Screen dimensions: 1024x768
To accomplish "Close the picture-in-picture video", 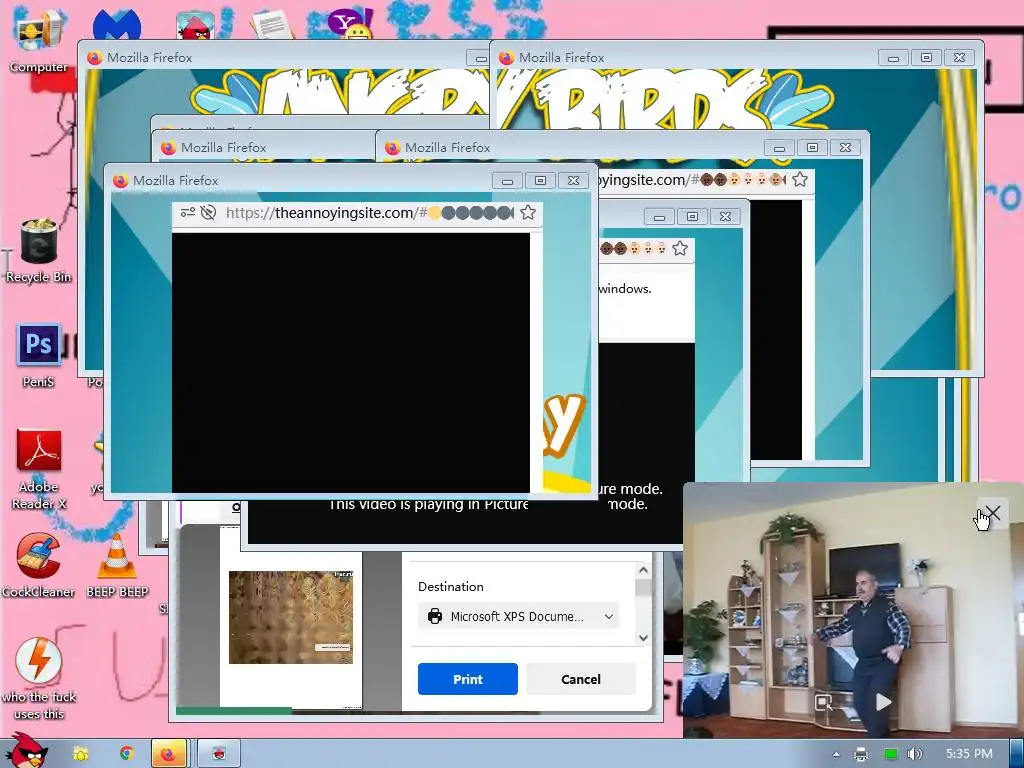I will pyautogui.click(x=993, y=513).
